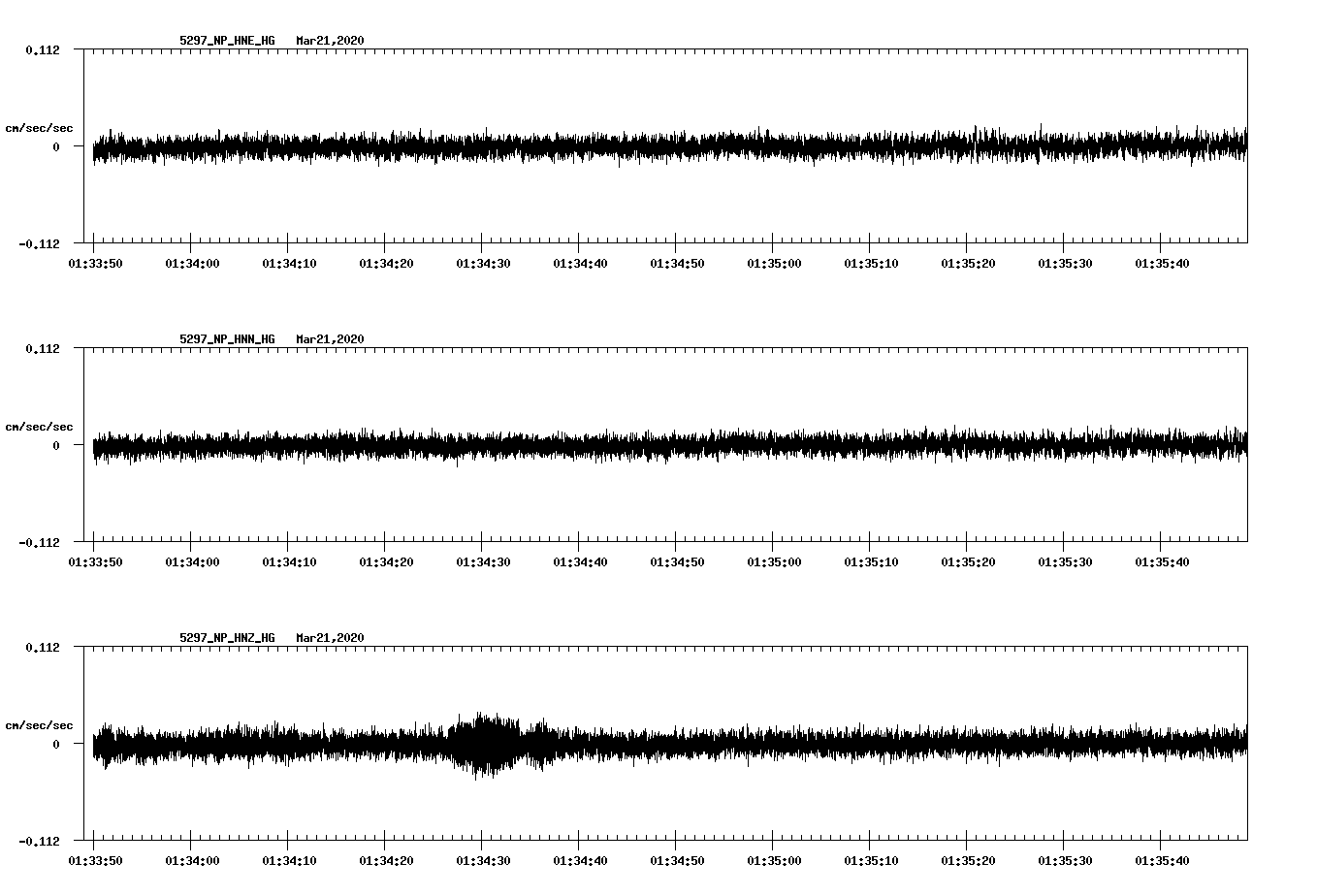Choose 01:34:50 time label on HNZ axis
The image size is (1317, 896).
click(x=677, y=861)
